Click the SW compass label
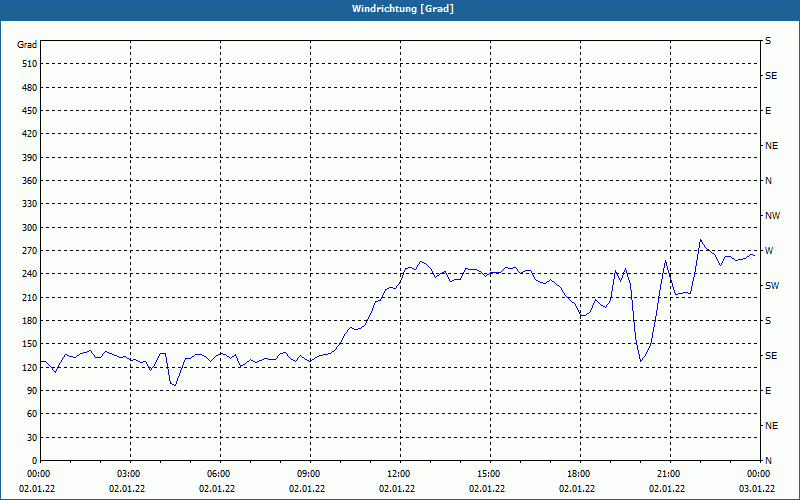800x500 pixels. point(772,286)
